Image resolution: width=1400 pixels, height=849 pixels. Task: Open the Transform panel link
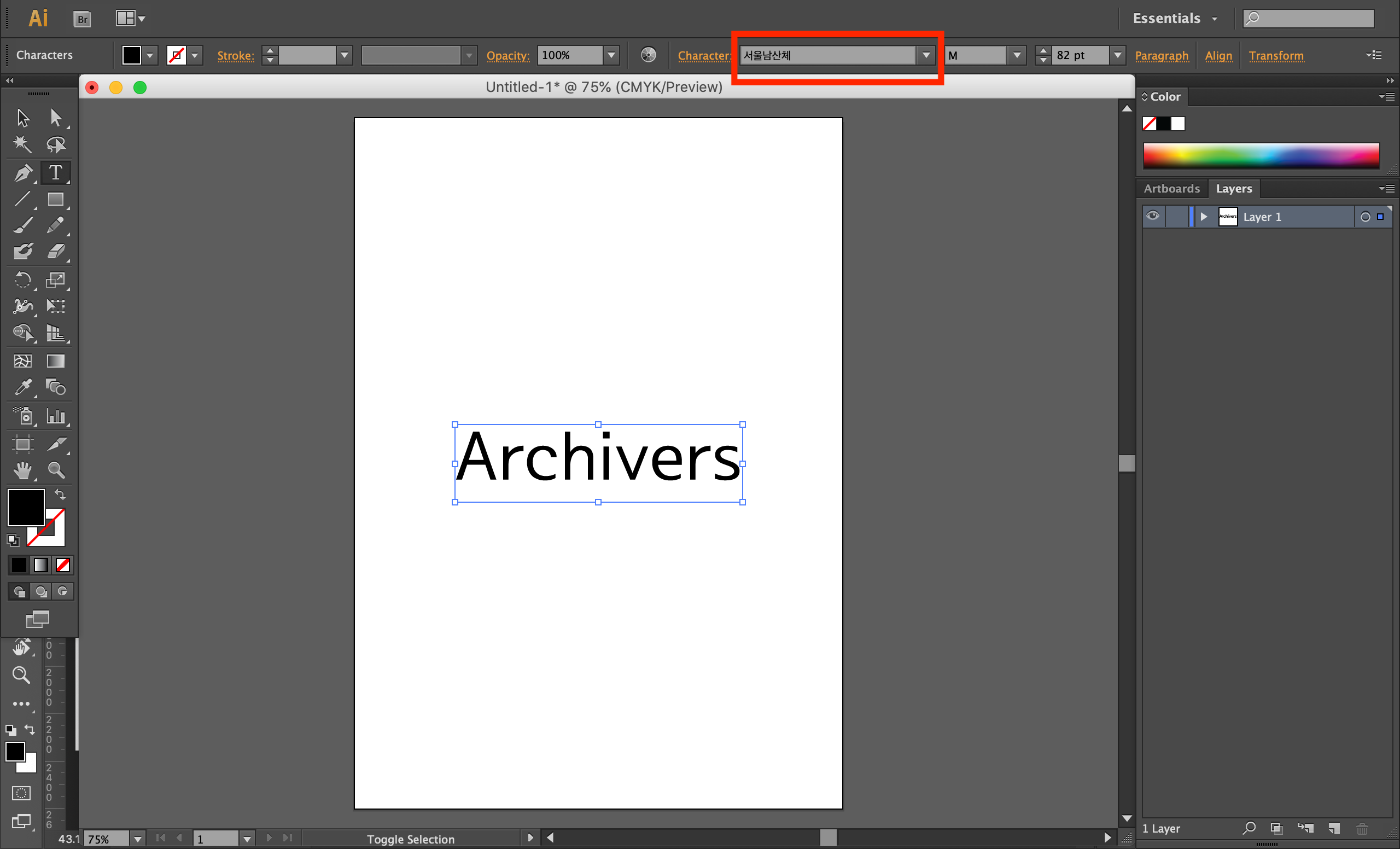(x=1276, y=56)
